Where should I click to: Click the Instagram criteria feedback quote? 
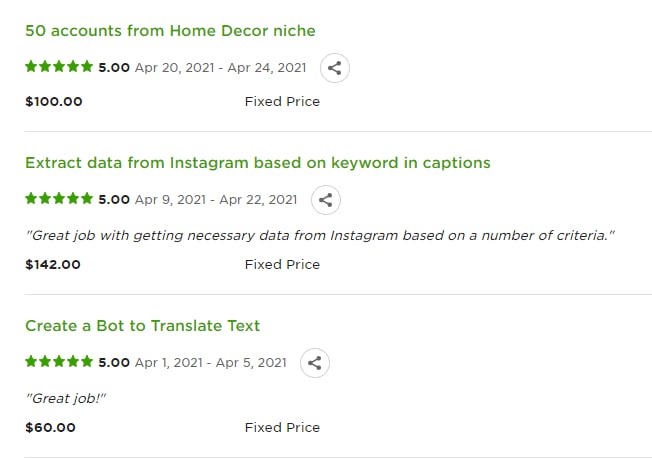click(x=320, y=236)
